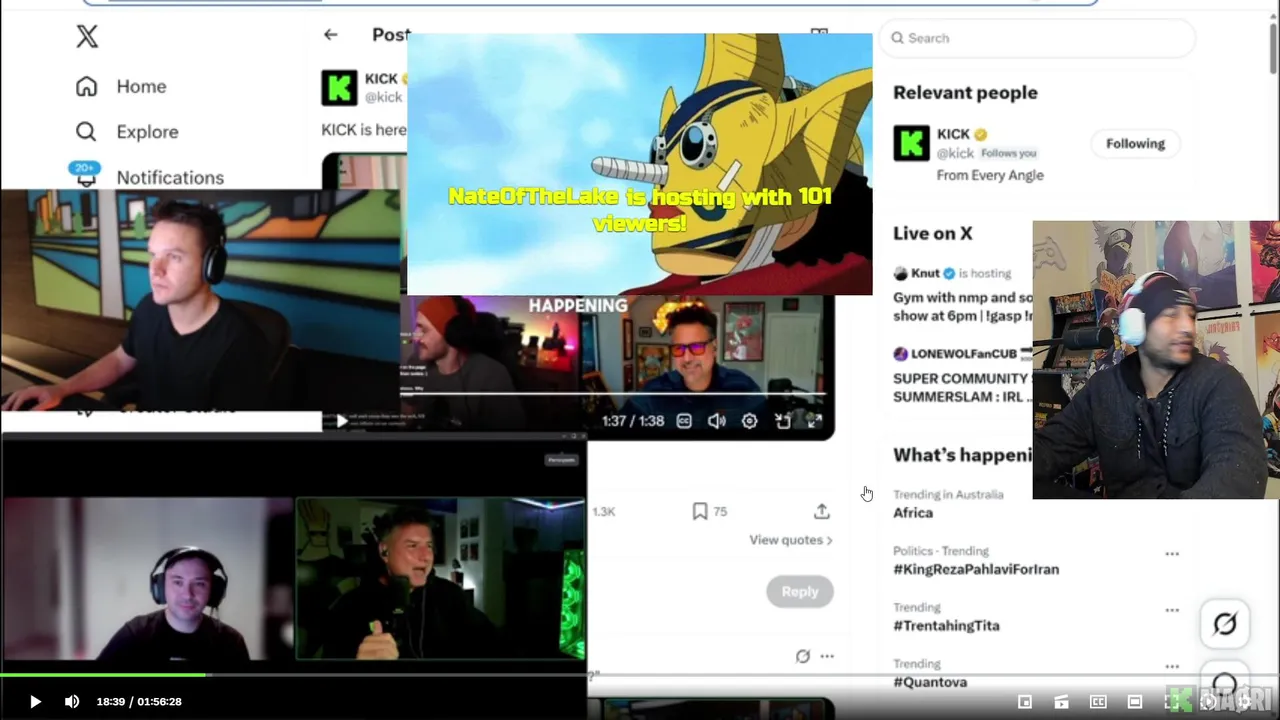Open the @kick handle under Relevant people
Viewport: 1280px width, 720px height.
(x=955, y=153)
